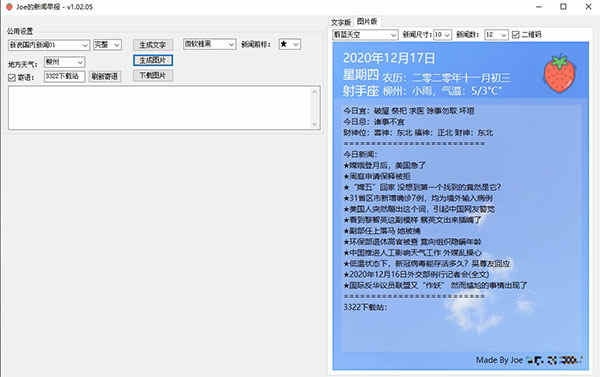The image size is (600, 377).
Task: Click the scrollbar down arrow in the text box
Action: tap(315, 124)
